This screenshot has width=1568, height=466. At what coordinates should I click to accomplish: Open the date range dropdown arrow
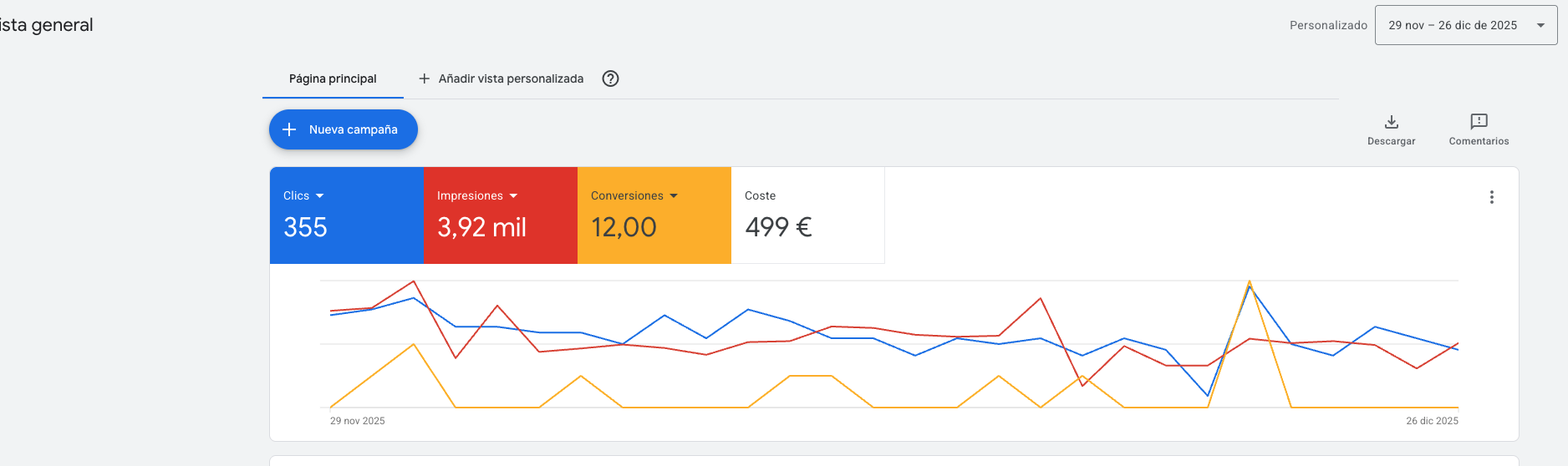(x=1540, y=25)
